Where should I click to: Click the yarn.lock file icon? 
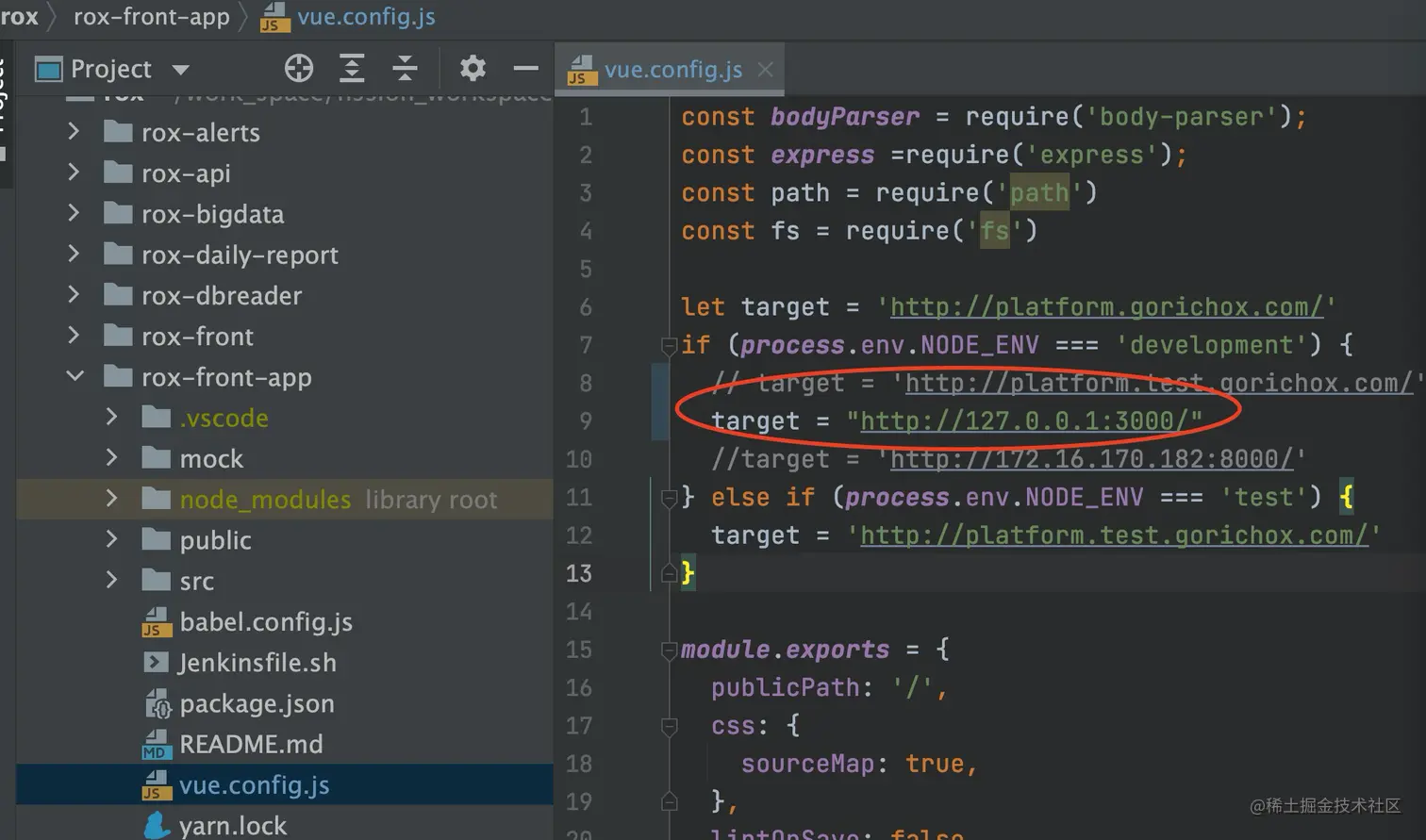click(157, 826)
